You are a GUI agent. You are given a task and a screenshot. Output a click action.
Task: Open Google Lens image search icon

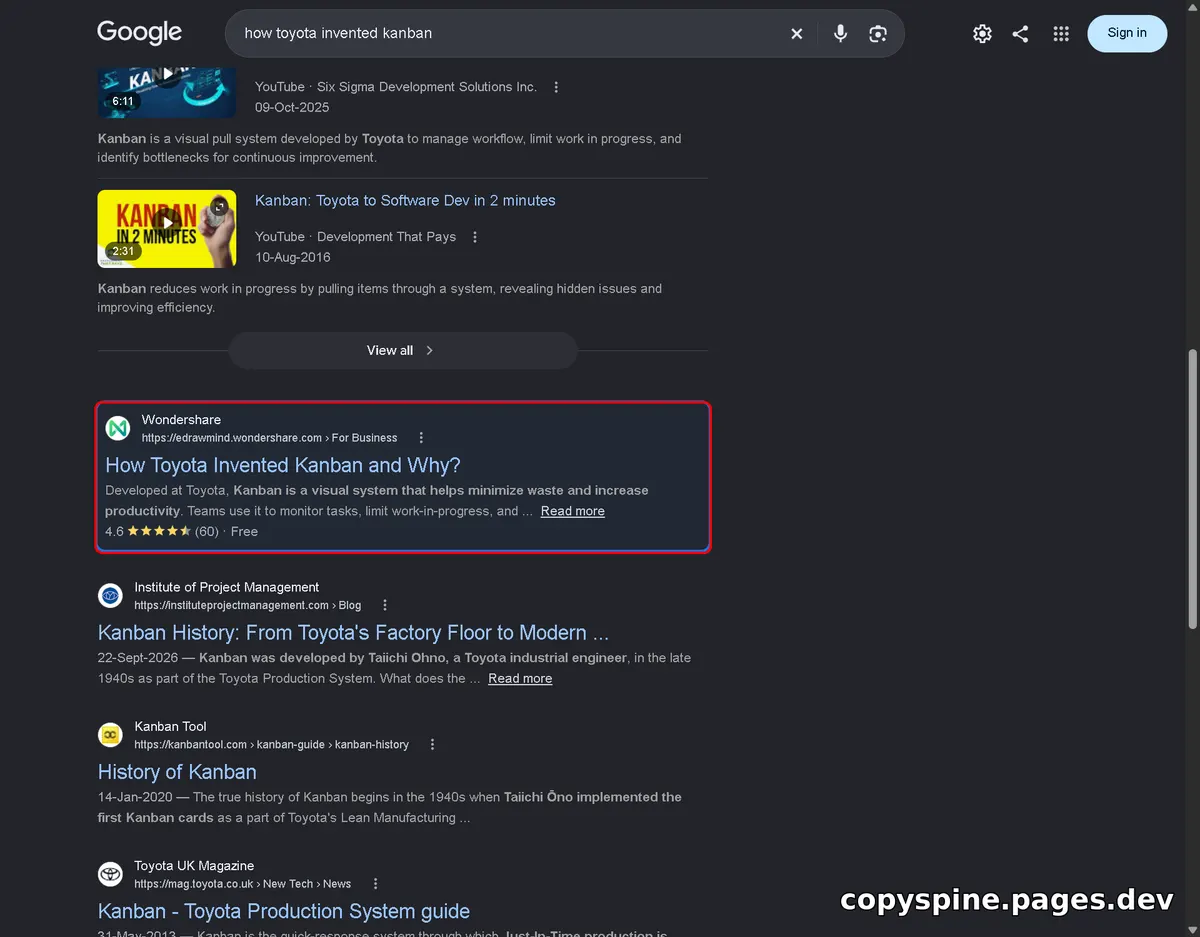coord(878,33)
